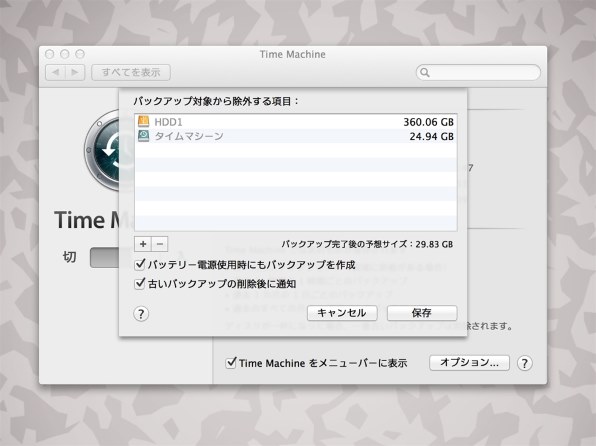Select the HDD1 row name
Screen dimensions: 596x446
point(168,122)
